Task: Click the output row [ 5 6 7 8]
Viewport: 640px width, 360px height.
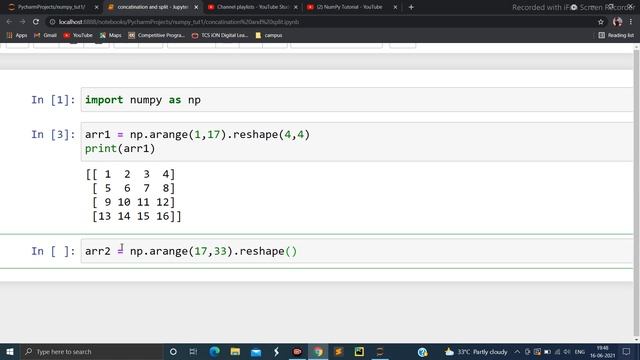Action: 133,188
